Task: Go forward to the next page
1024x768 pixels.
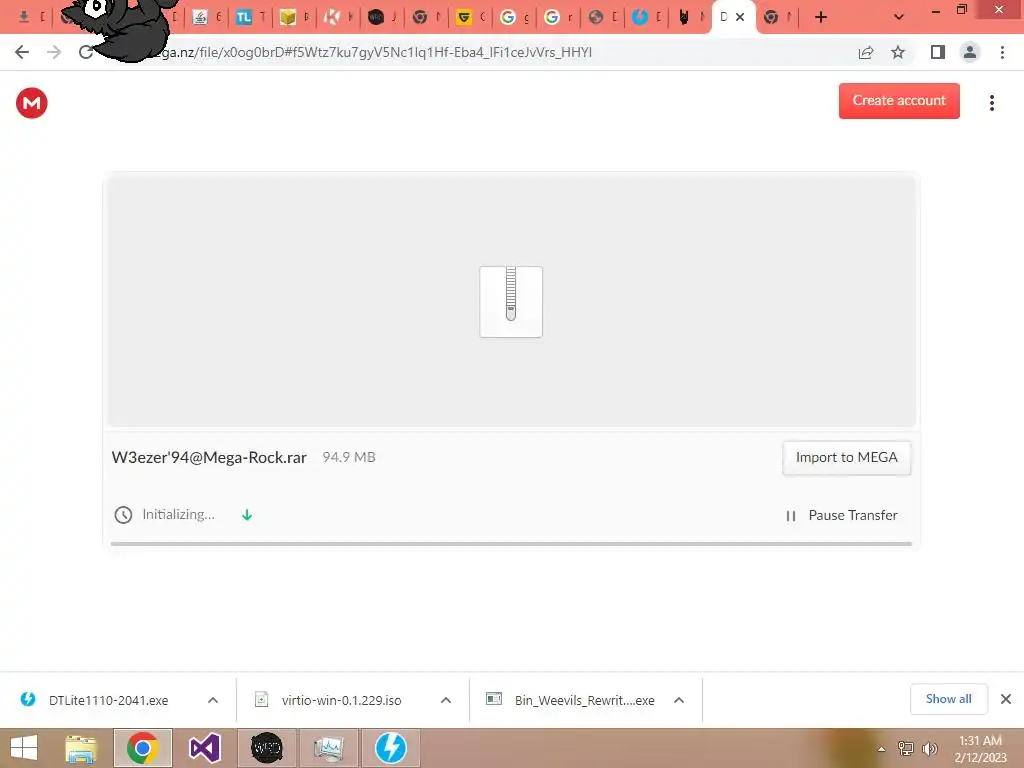Action: [54, 52]
